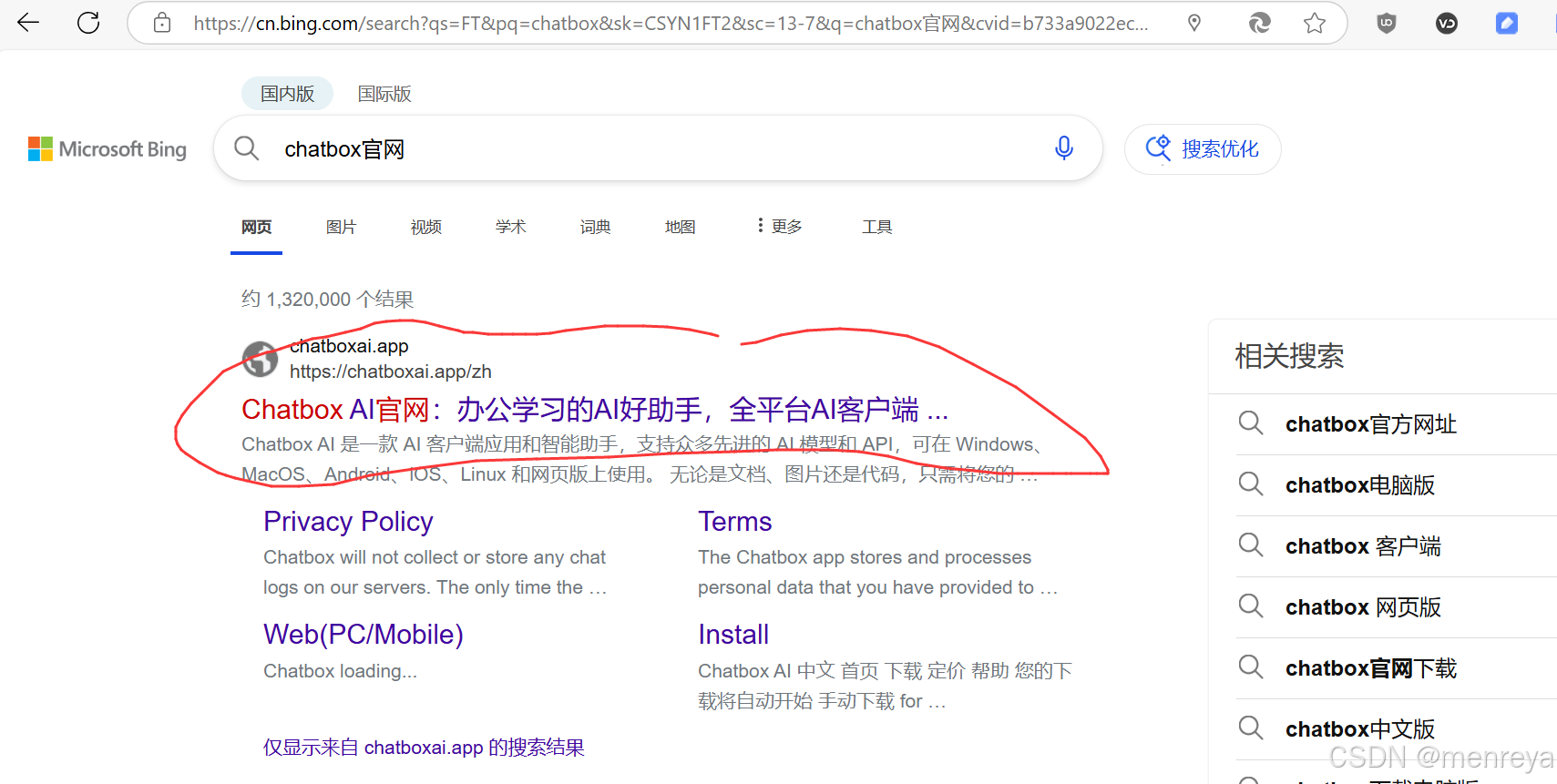
Task: Go back with the browser back arrow
Action: pyautogui.click(x=28, y=23)
